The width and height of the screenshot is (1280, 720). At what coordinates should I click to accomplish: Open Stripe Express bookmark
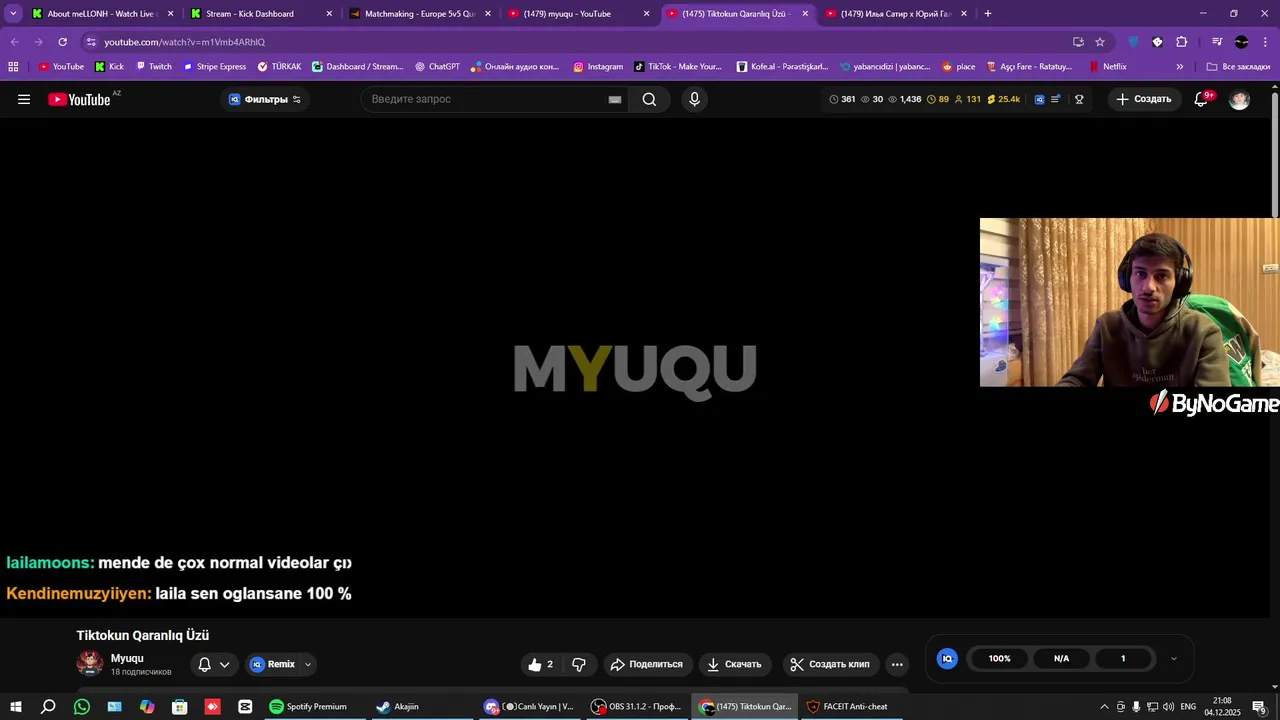click(213, 67)
